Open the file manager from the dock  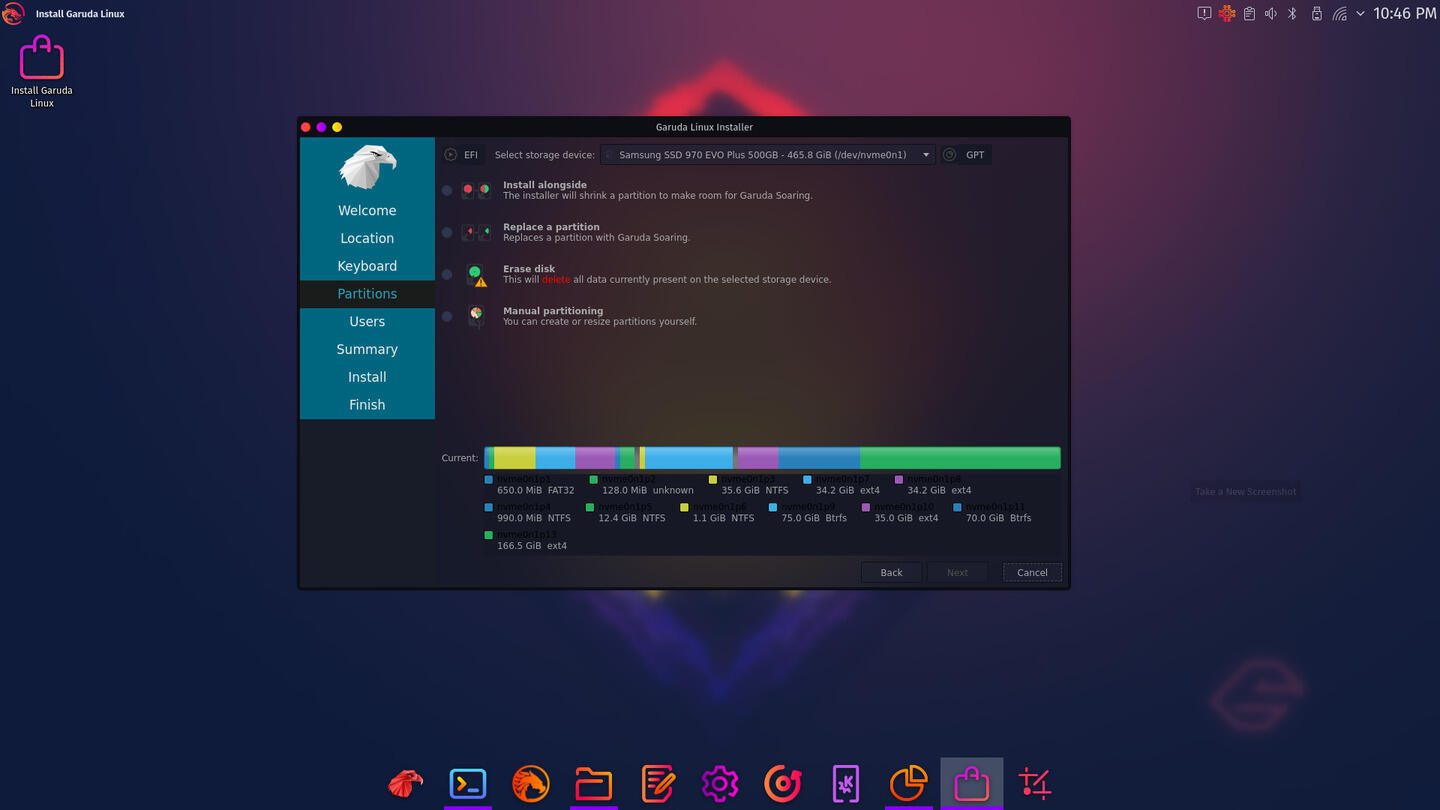(x=594, y=783)
